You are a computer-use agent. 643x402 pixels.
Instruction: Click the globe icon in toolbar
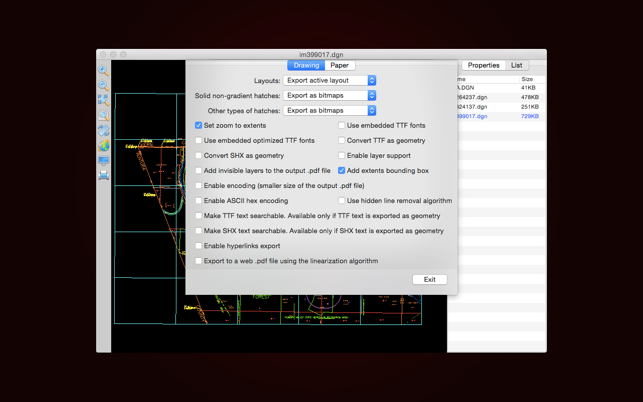coord(103,146)
